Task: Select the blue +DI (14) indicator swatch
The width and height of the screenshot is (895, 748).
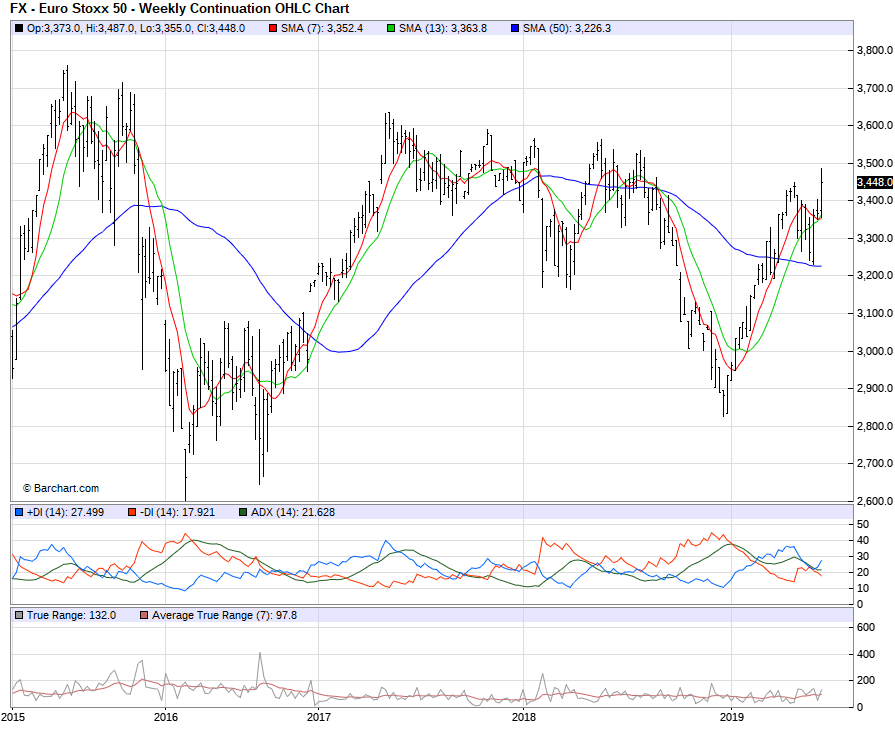Action: 19,512
